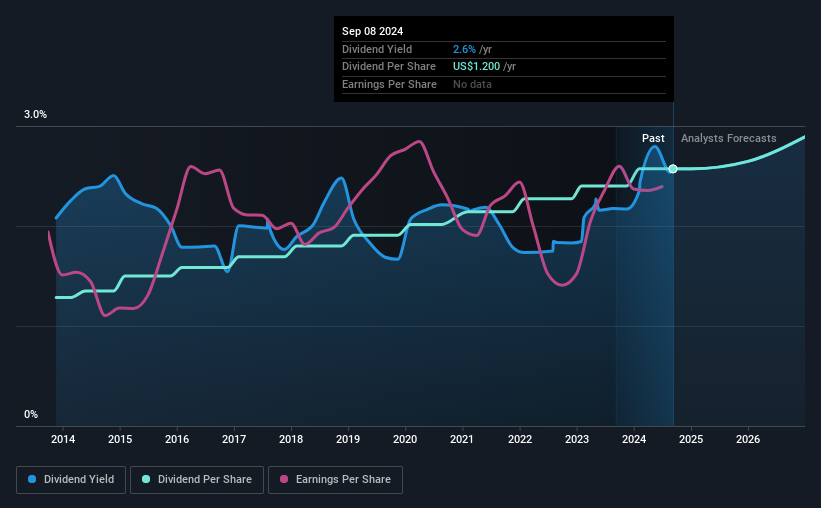Click the pink Earnings Per Share legend dot
The height and width of the screenshot is (508, 821).
pos(284,479)
